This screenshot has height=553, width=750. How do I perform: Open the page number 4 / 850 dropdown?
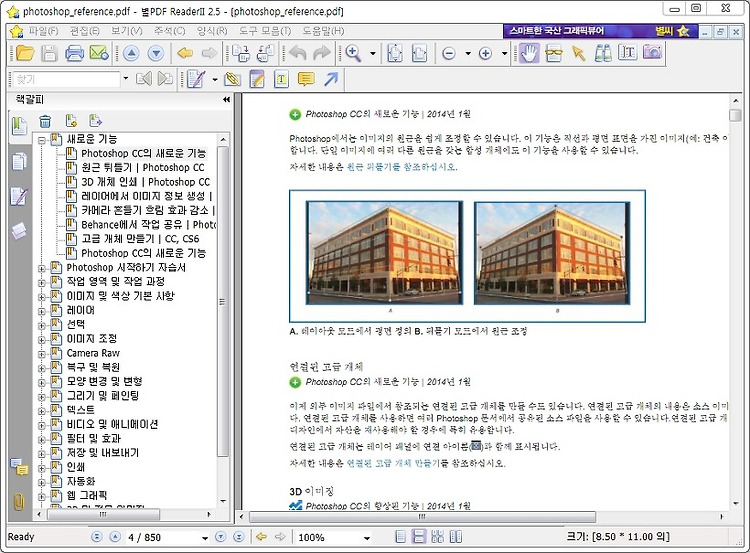pos(205,538)
